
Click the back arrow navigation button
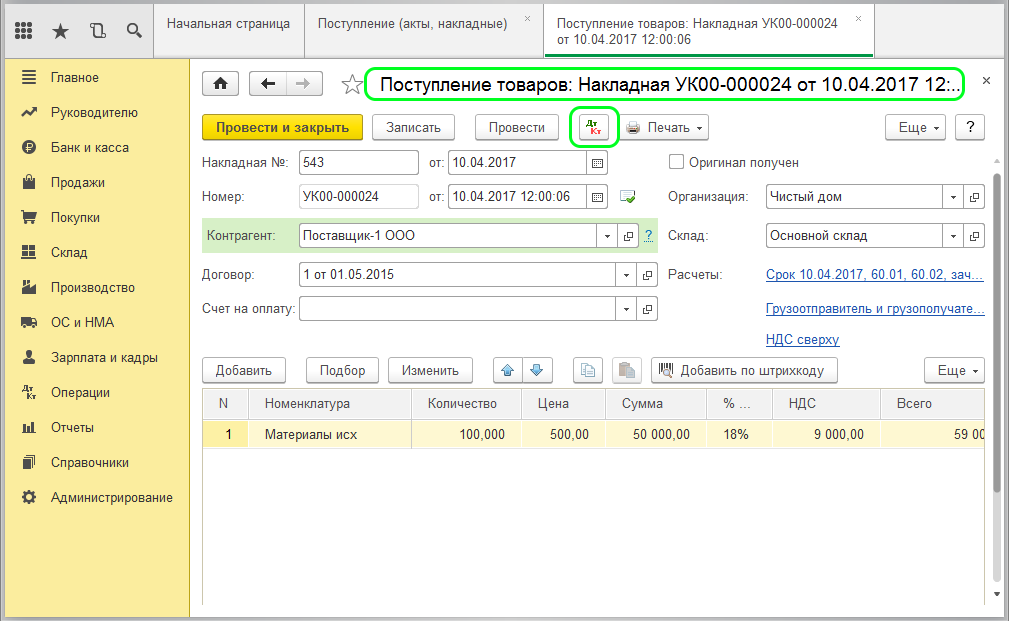pos(268,84)
